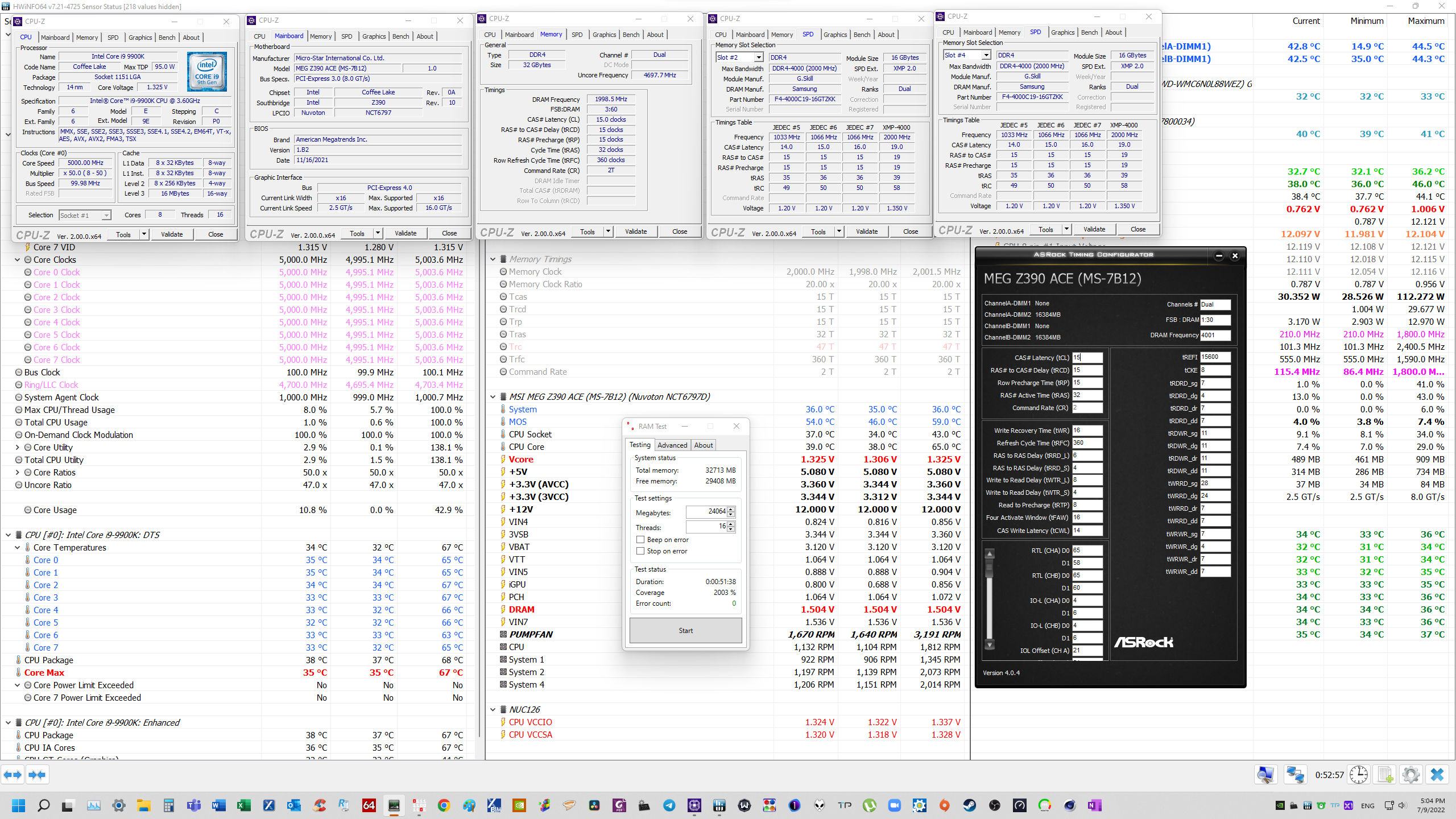Click Close in Mainboard CPU-Z window

[x=449, y=233]
